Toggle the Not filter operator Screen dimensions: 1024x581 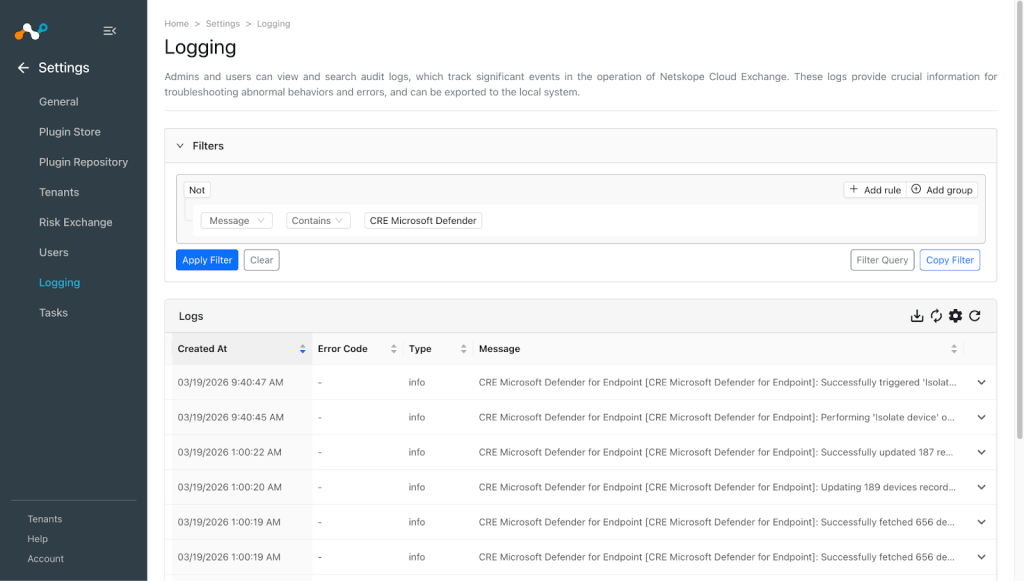(197, 190)
